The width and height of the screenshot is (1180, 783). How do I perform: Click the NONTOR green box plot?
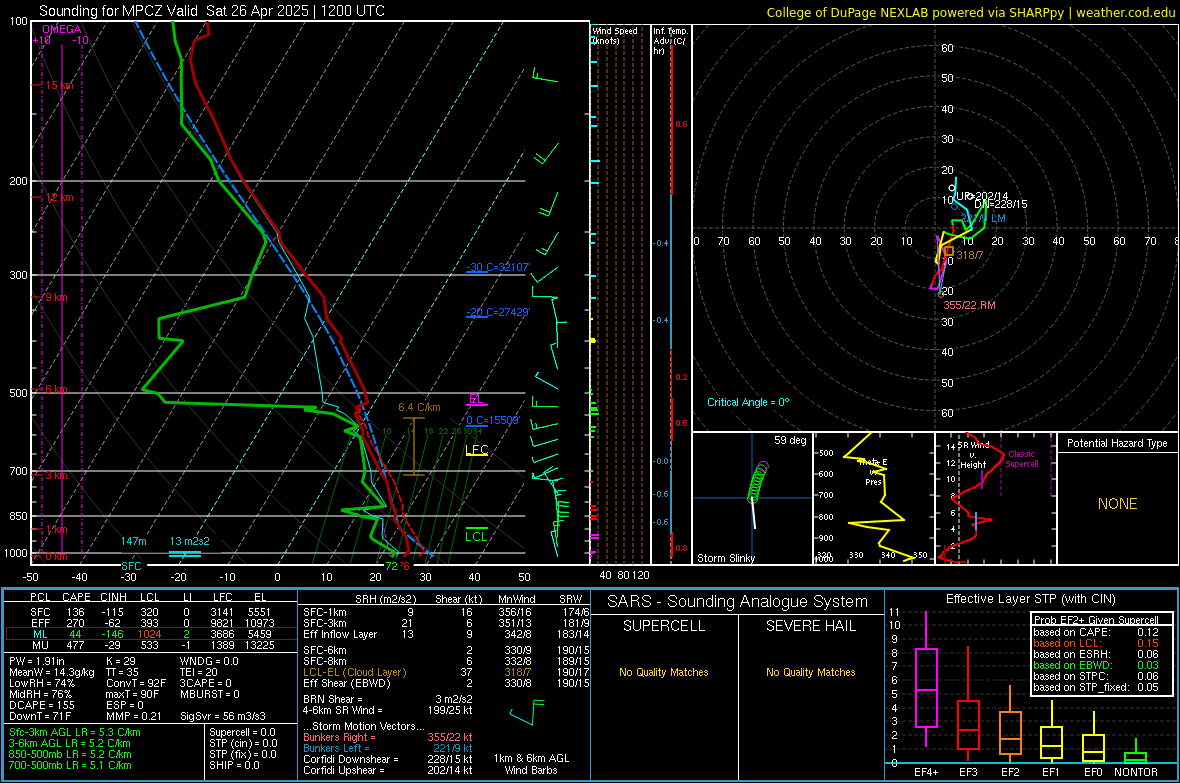1135,751
